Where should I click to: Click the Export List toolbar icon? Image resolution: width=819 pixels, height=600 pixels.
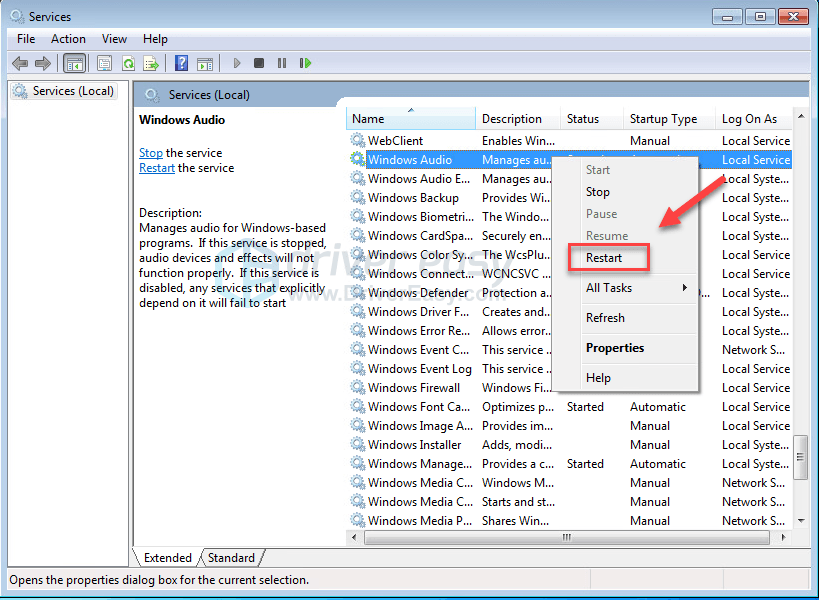(151, 63)
